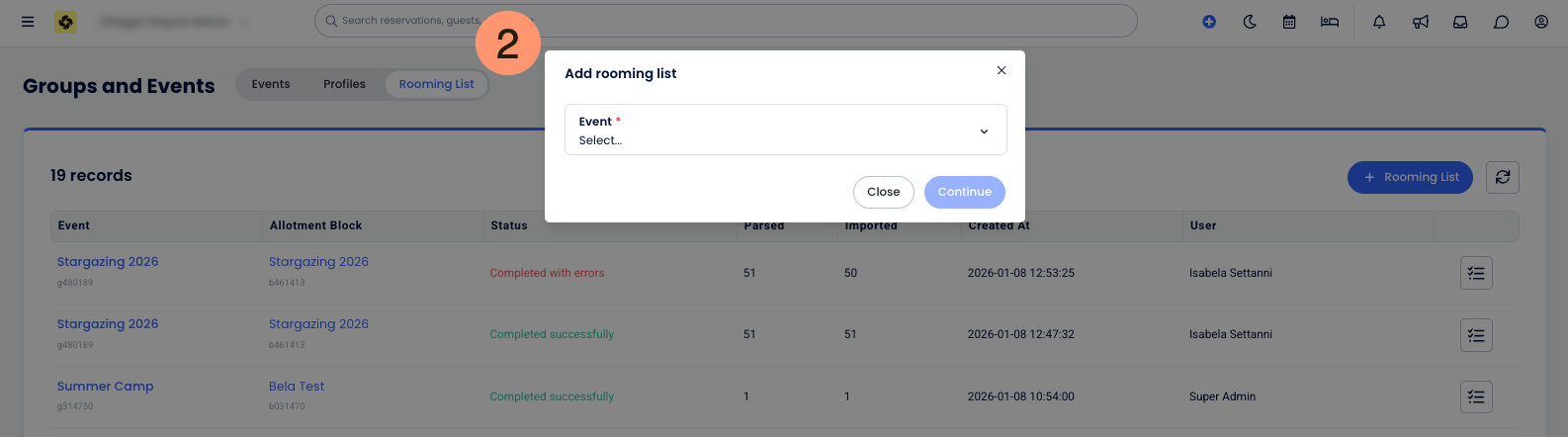
Task: Open the user account profile icon
Action: [1541, 22]
